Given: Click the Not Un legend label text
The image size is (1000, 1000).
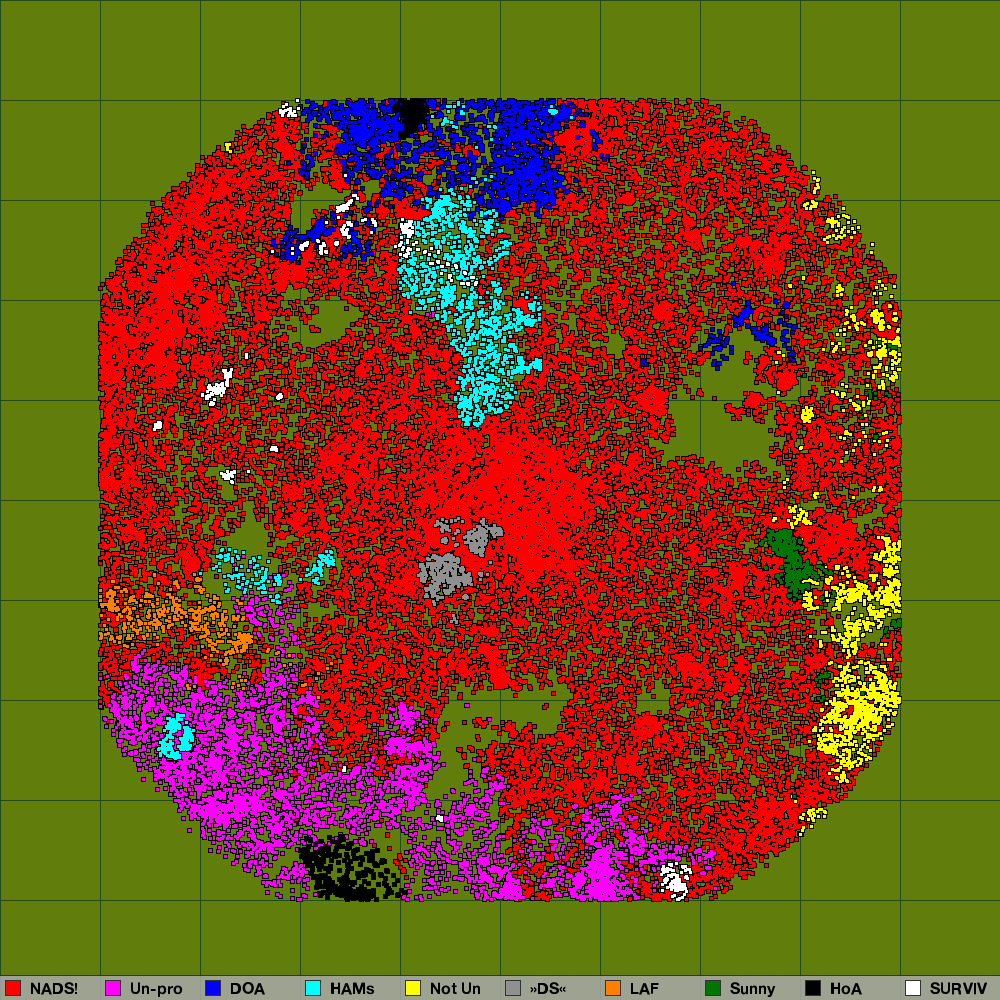Looking at the screenshot, I should [x=455, y=988].
